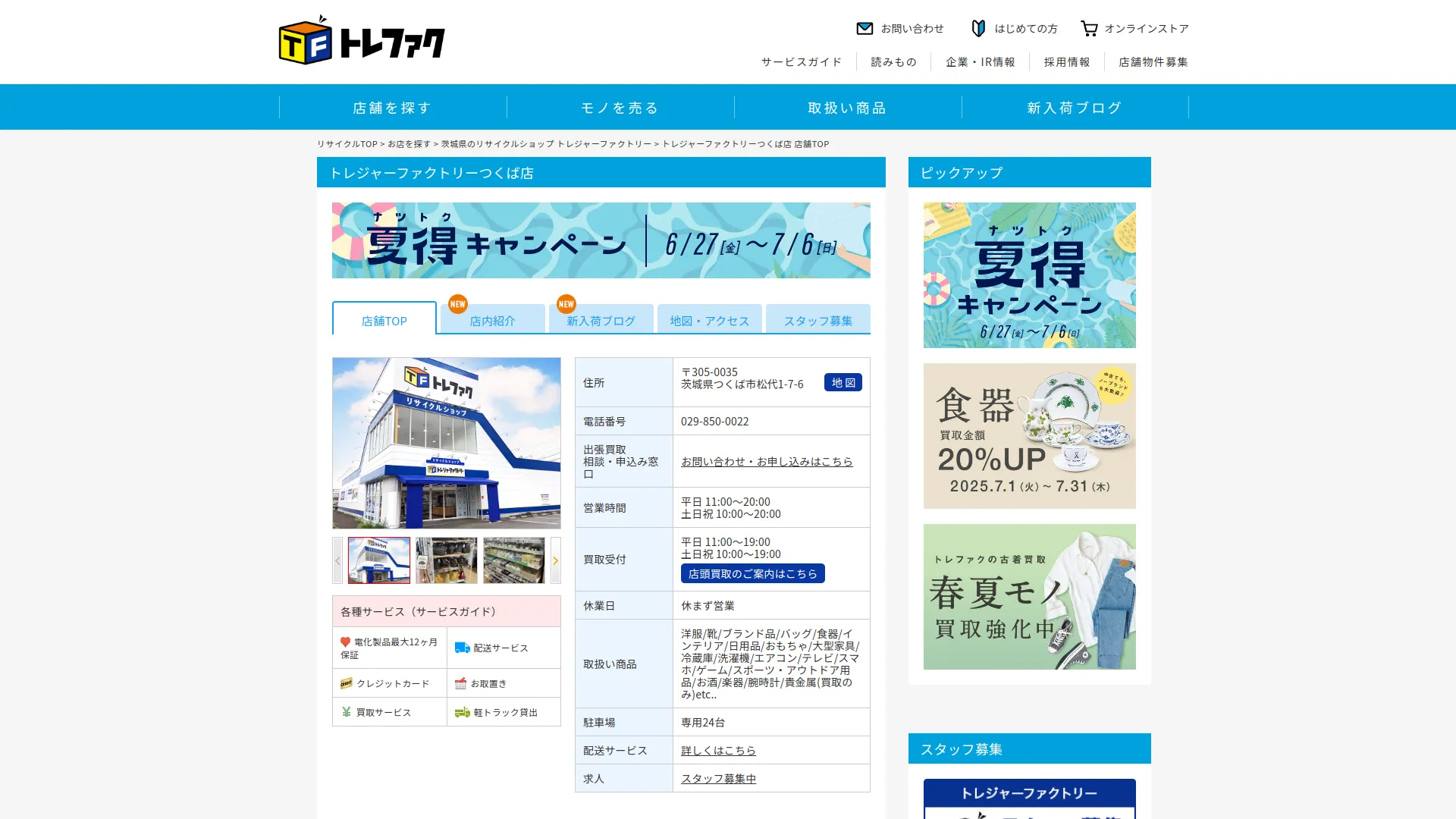Switch to the スタッフ募集 tab
The width and height of the screenshot is (1456, 819).
coord(818,320)
